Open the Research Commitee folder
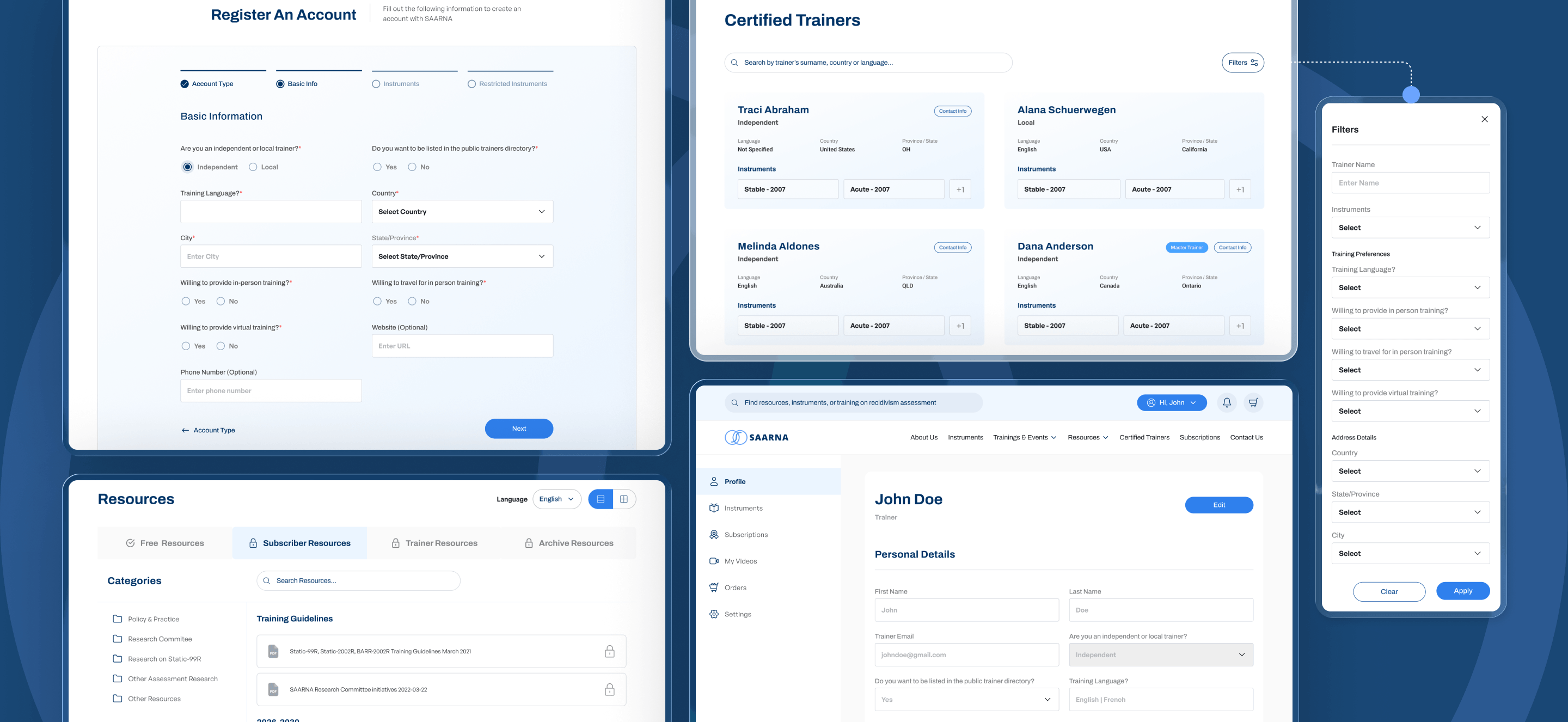 pos(152,639)
